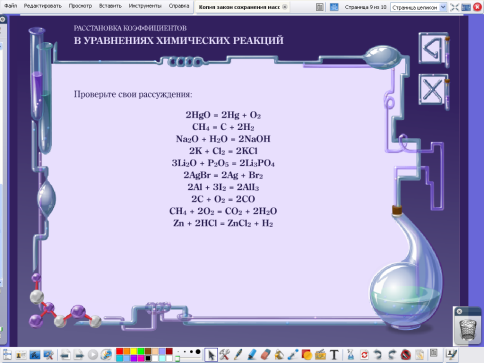Click the Undo arrow icon
The height and width of the screenshot is (363, 484).
pyautogui.click(x=378, y=354)
